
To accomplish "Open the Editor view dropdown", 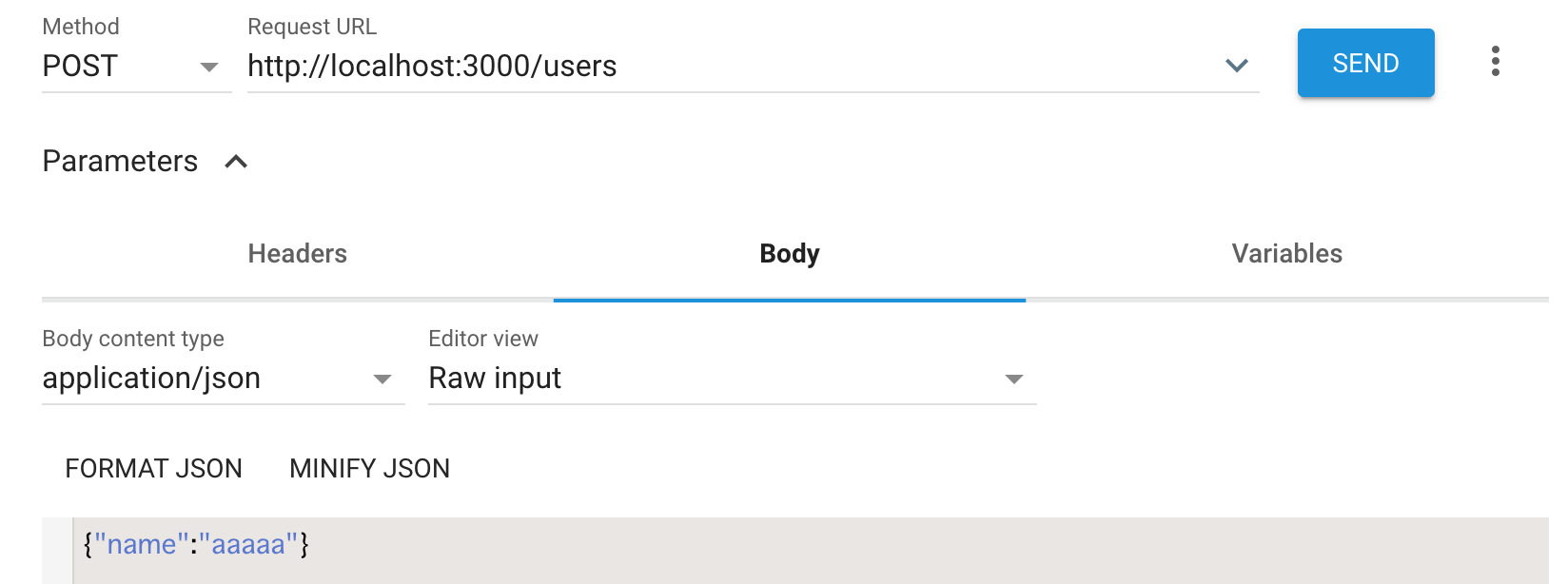I will point(732,378).
